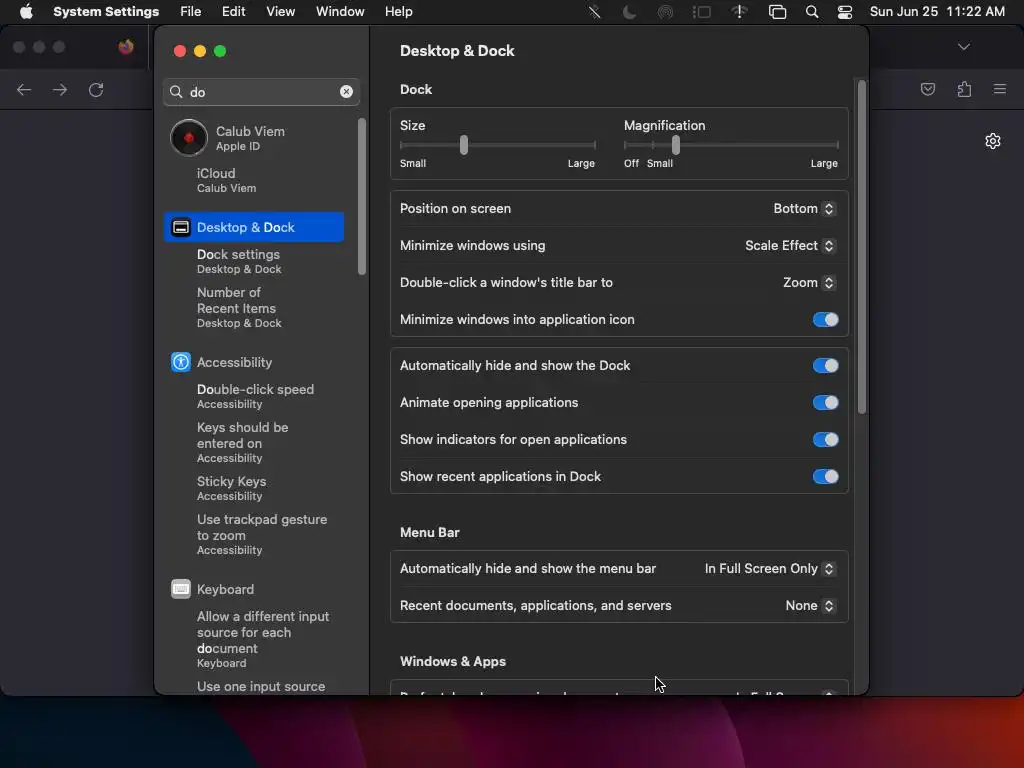Open Automatically hide and show menu bar dropdown

point(769,568)
